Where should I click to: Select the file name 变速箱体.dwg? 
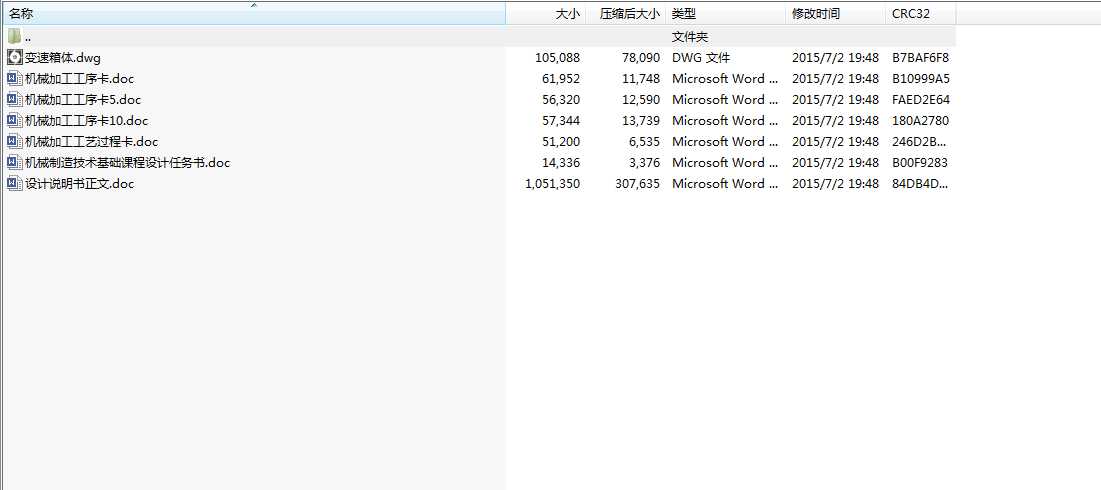point(62,58)
